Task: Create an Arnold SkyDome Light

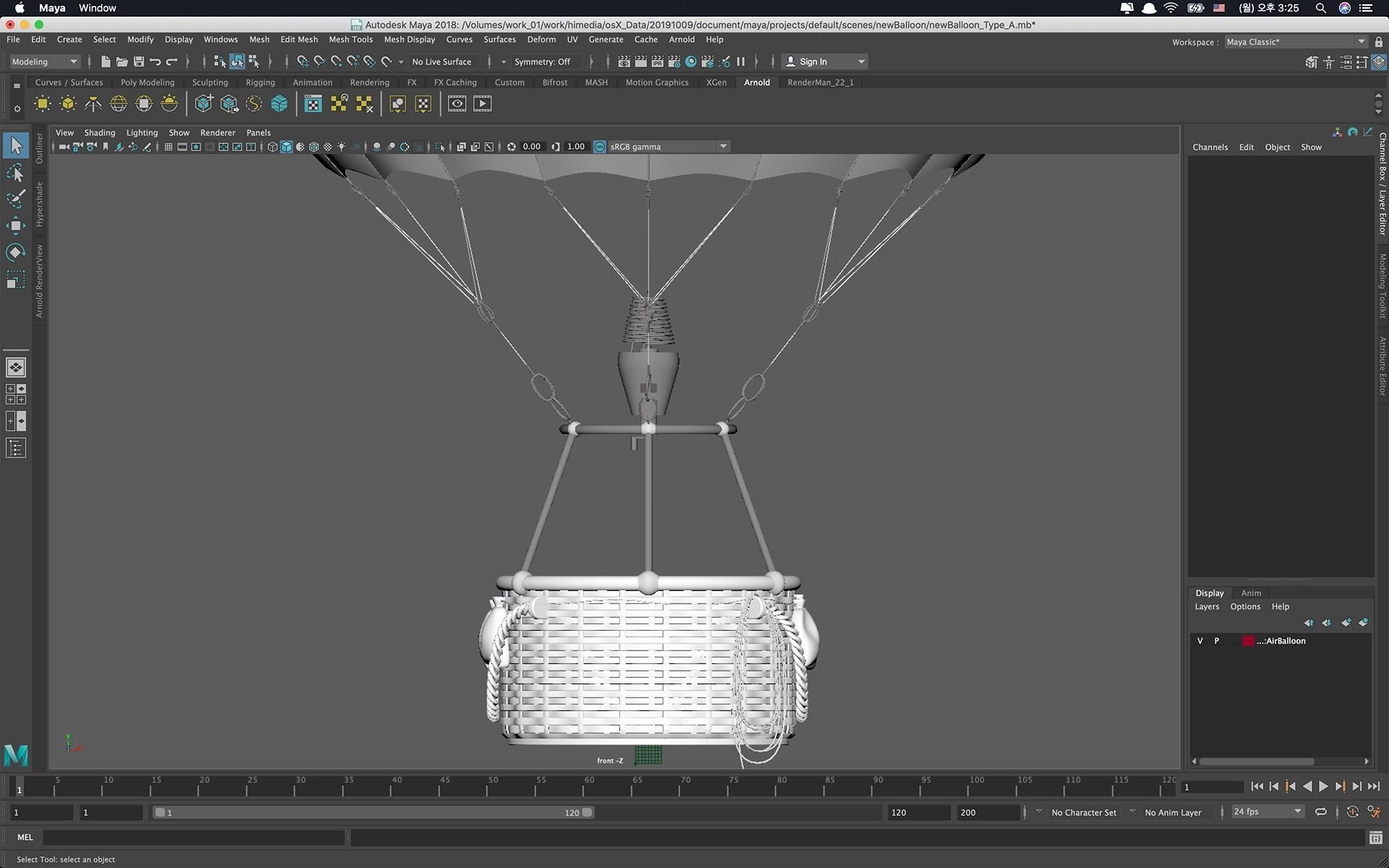Action: pyautogui.click(x=119, y=104)
